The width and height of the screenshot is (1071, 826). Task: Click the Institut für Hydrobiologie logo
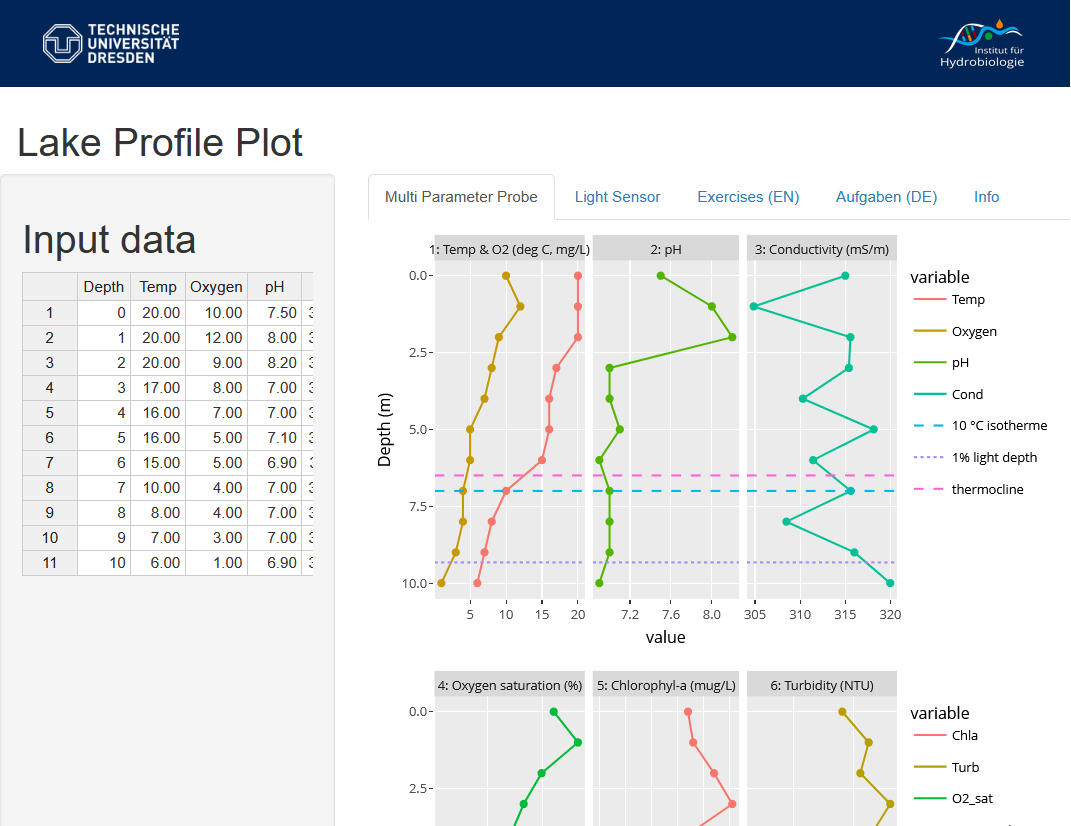pyautogui.click(x=981, y=44)
